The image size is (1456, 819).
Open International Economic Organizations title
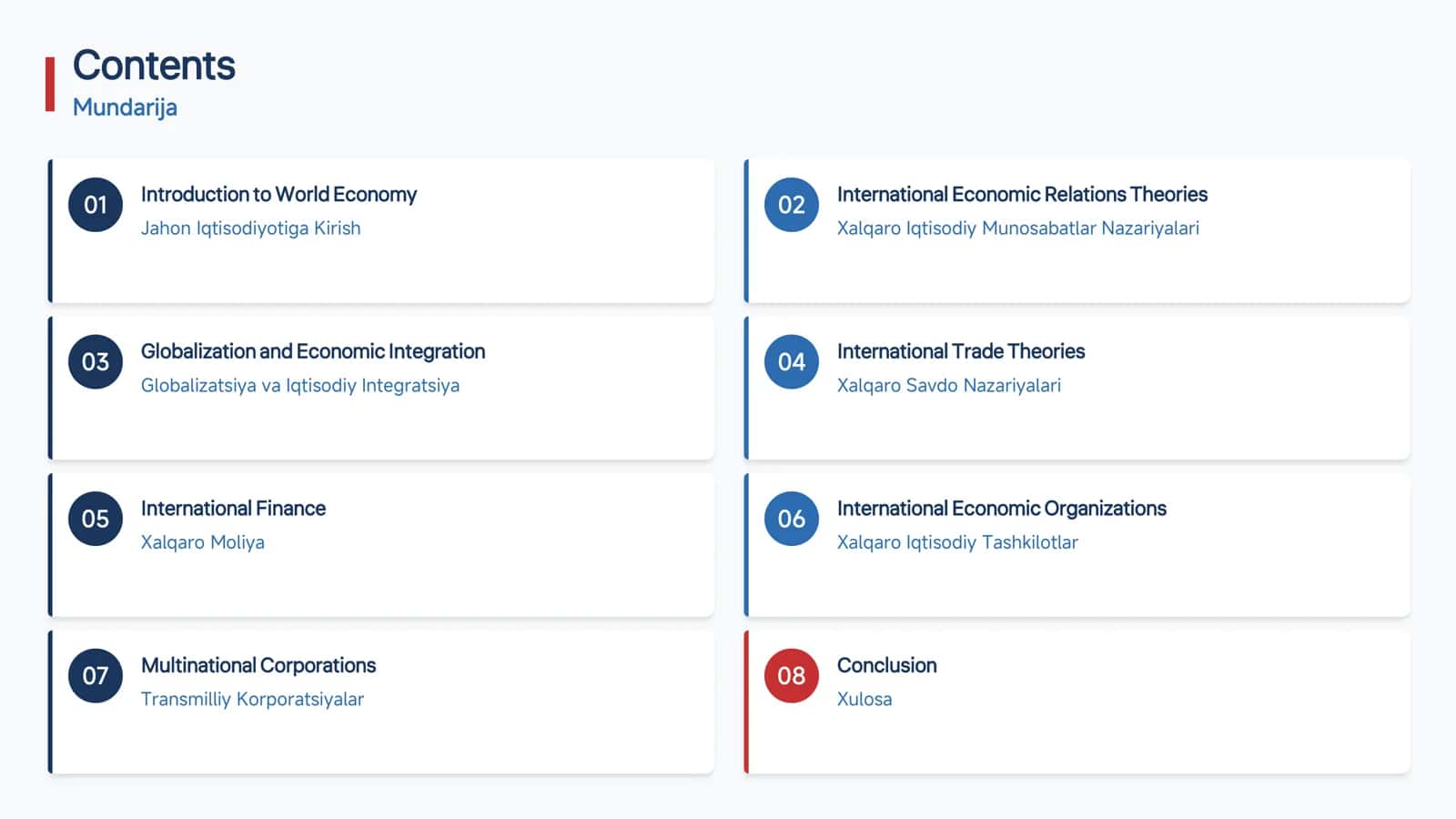click(1002, 509)
